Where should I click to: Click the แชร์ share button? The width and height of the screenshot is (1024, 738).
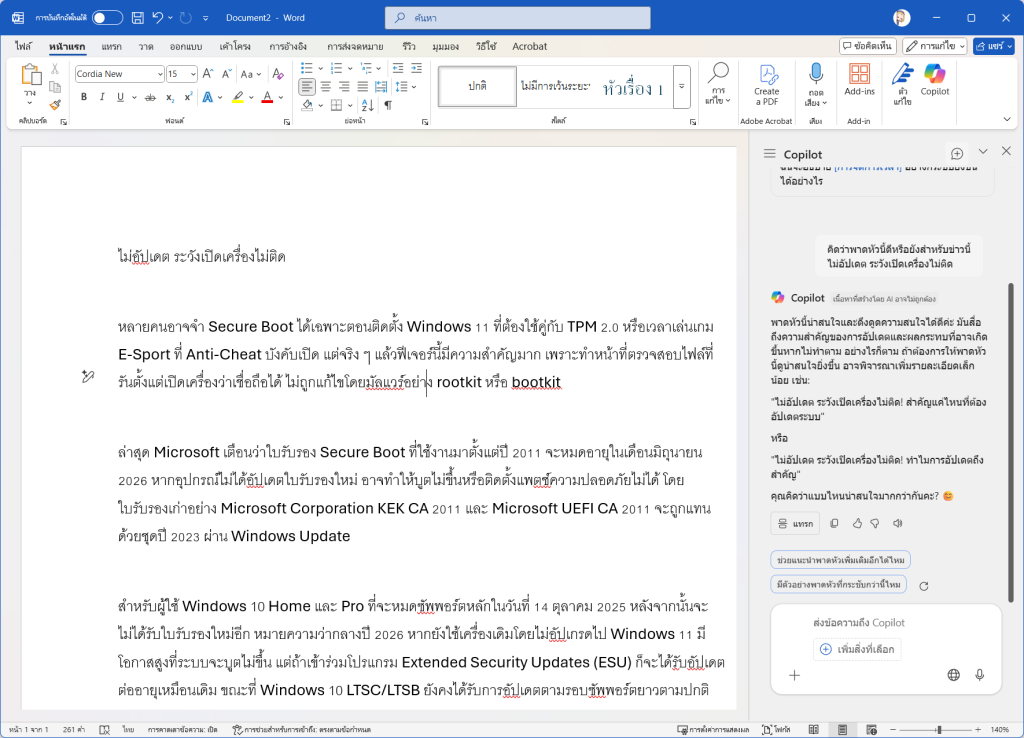click(993, 46)
